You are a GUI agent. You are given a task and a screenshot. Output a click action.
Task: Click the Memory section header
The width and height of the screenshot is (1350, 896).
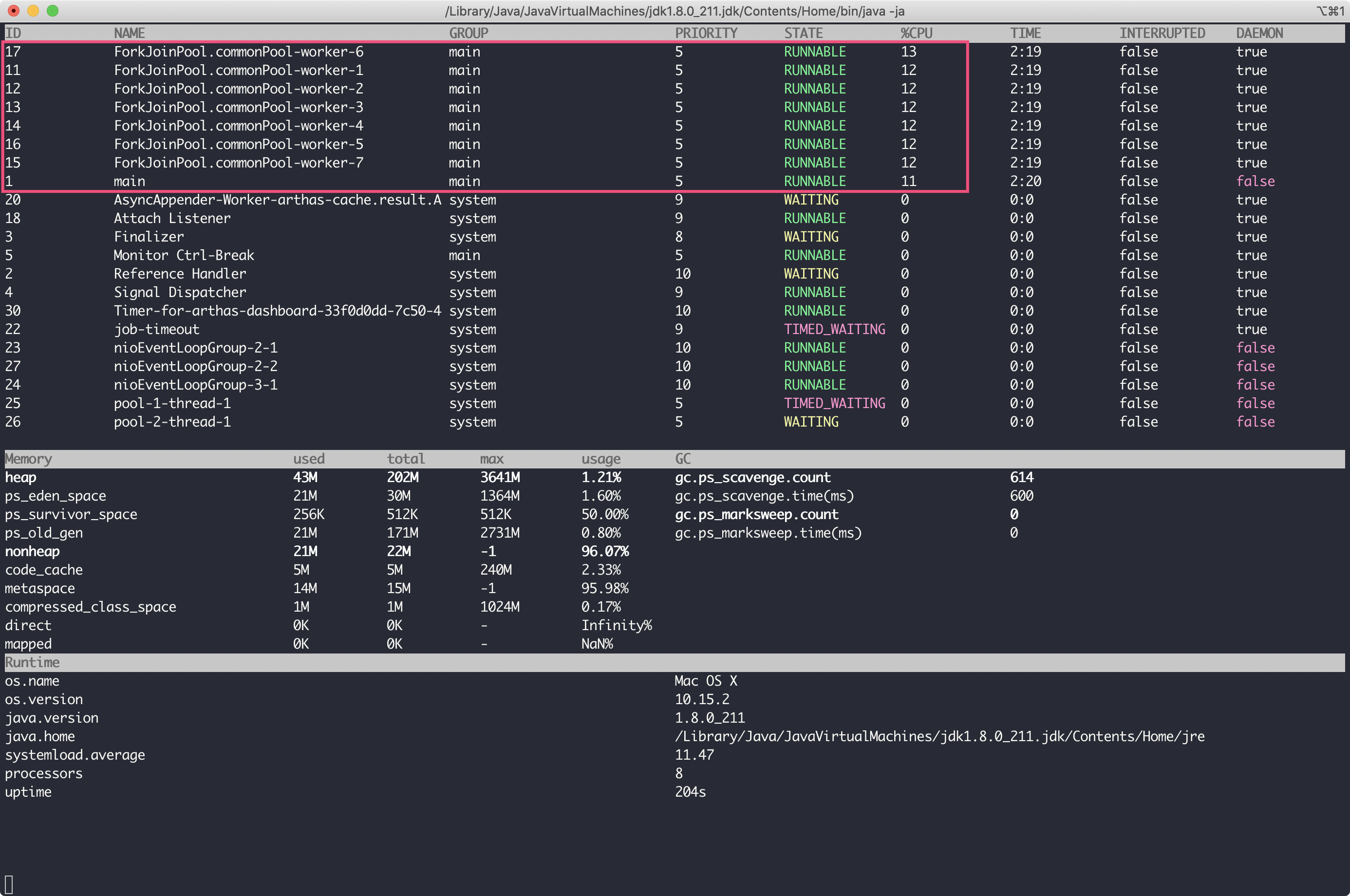[x=29, y=459]
